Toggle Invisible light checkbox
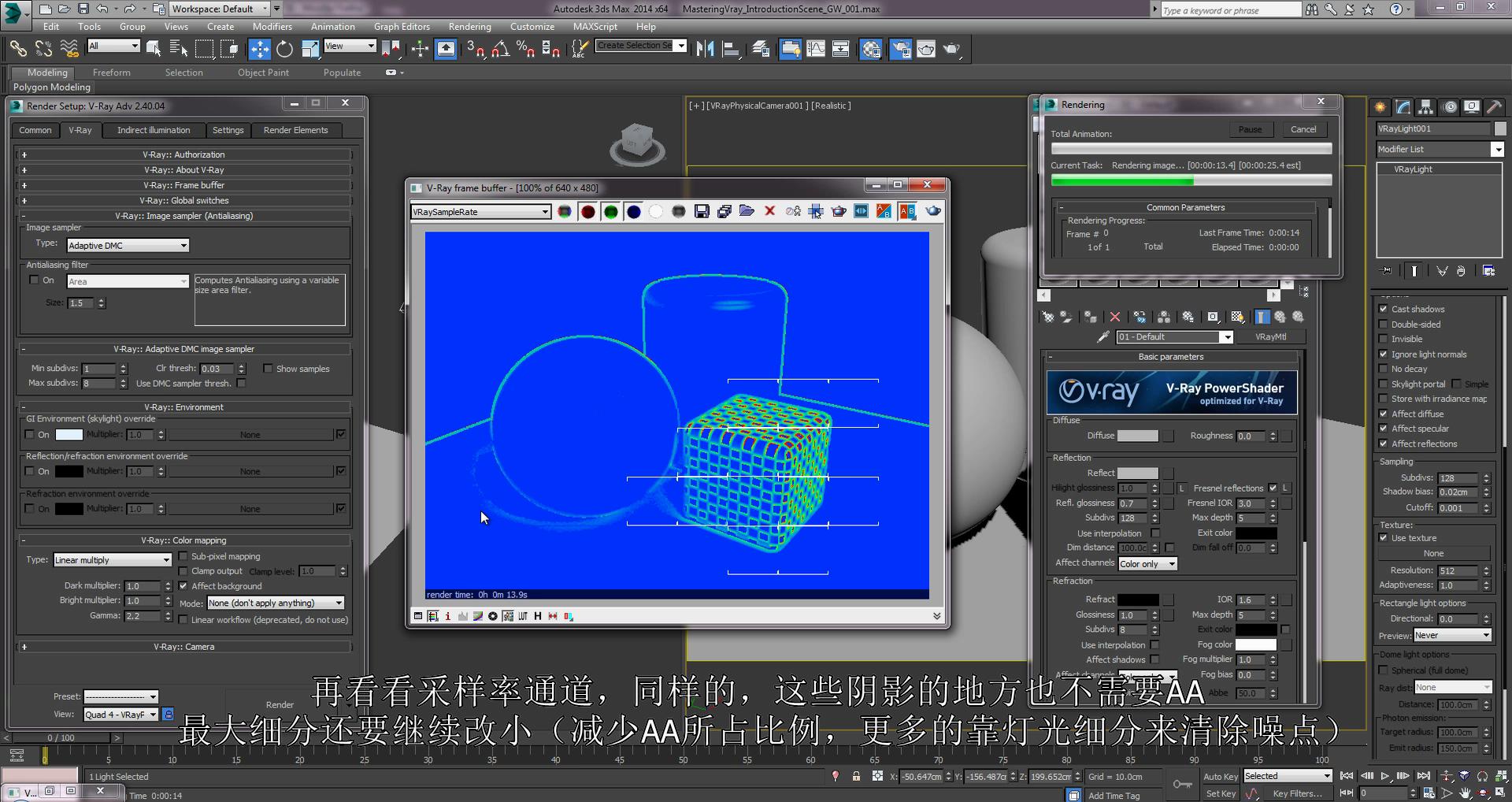 (x=1383, y=339)
